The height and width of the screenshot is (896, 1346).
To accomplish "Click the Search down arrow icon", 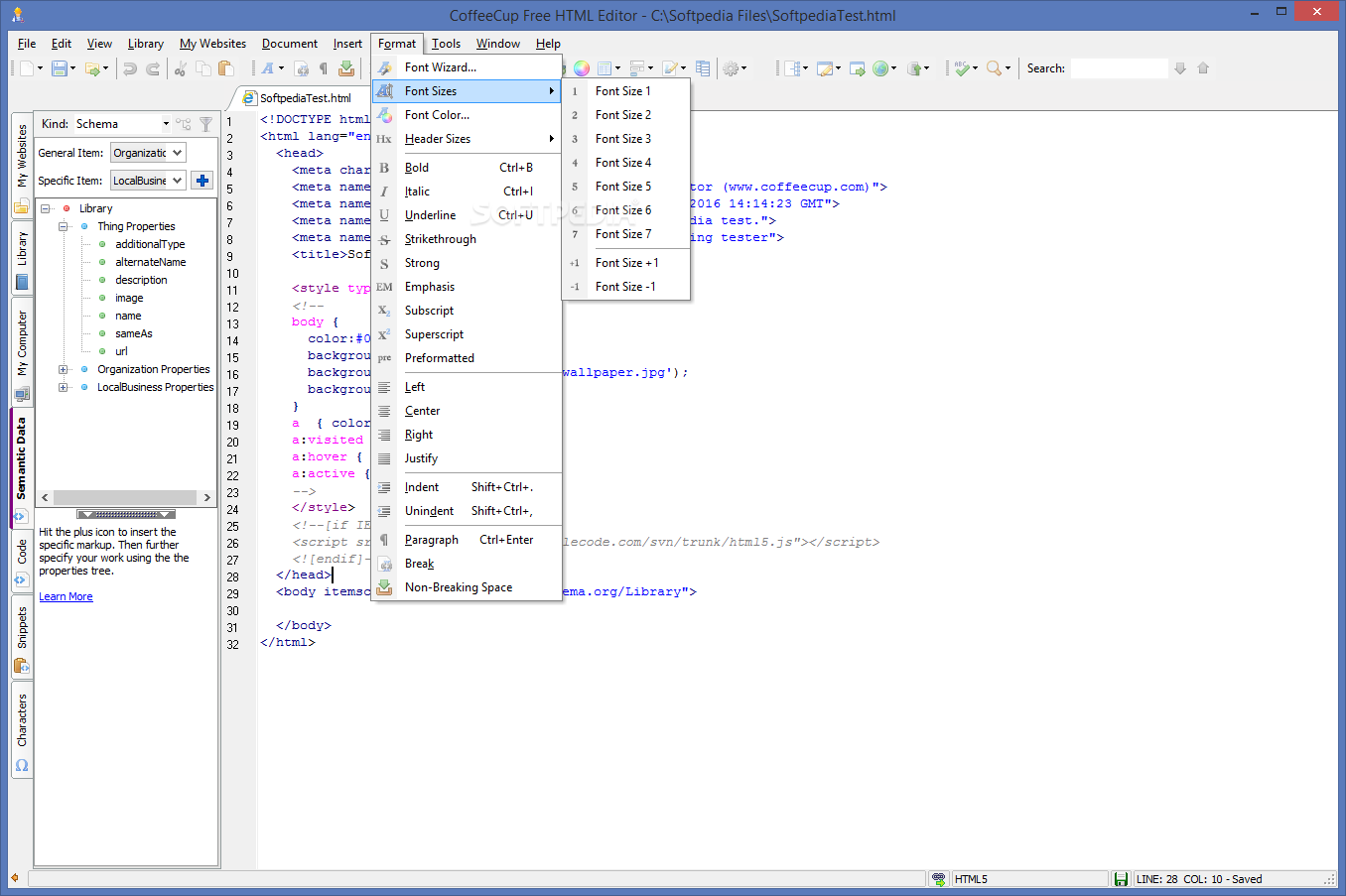I will (x=1180, y=68).
